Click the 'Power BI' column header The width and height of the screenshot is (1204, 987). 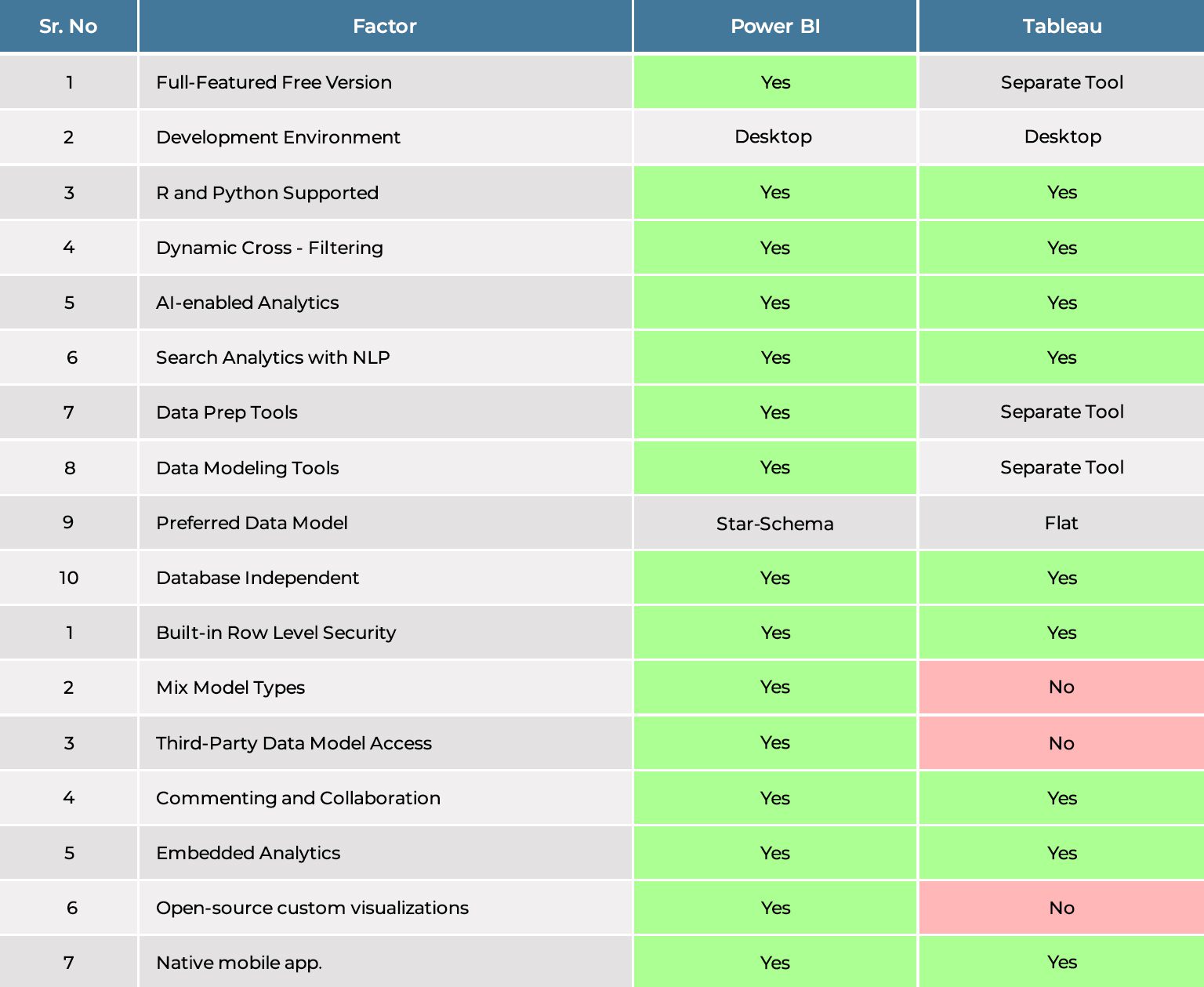[x=775, y=26]
